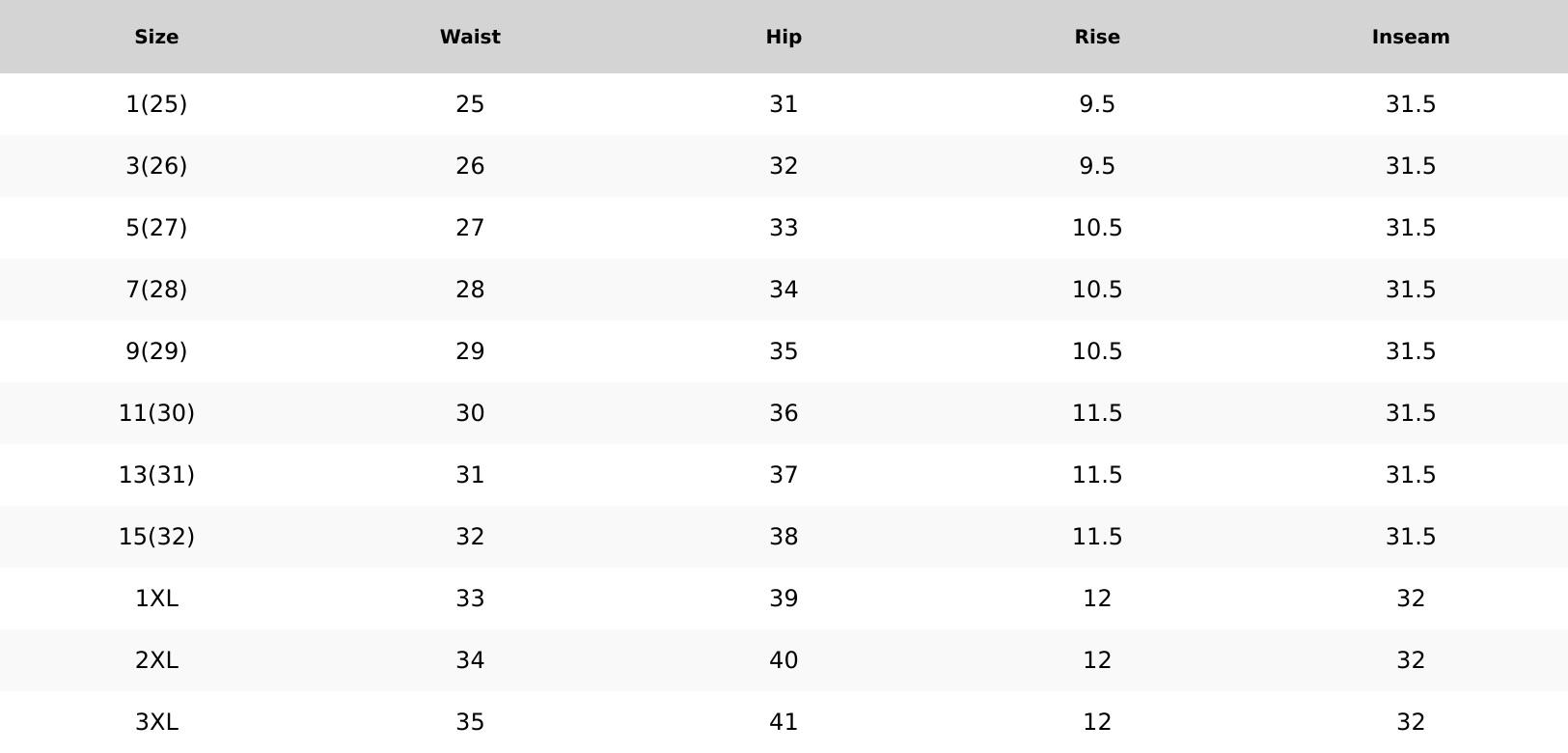
Task: Click the Inseam column header
Action: [1411, 37]
